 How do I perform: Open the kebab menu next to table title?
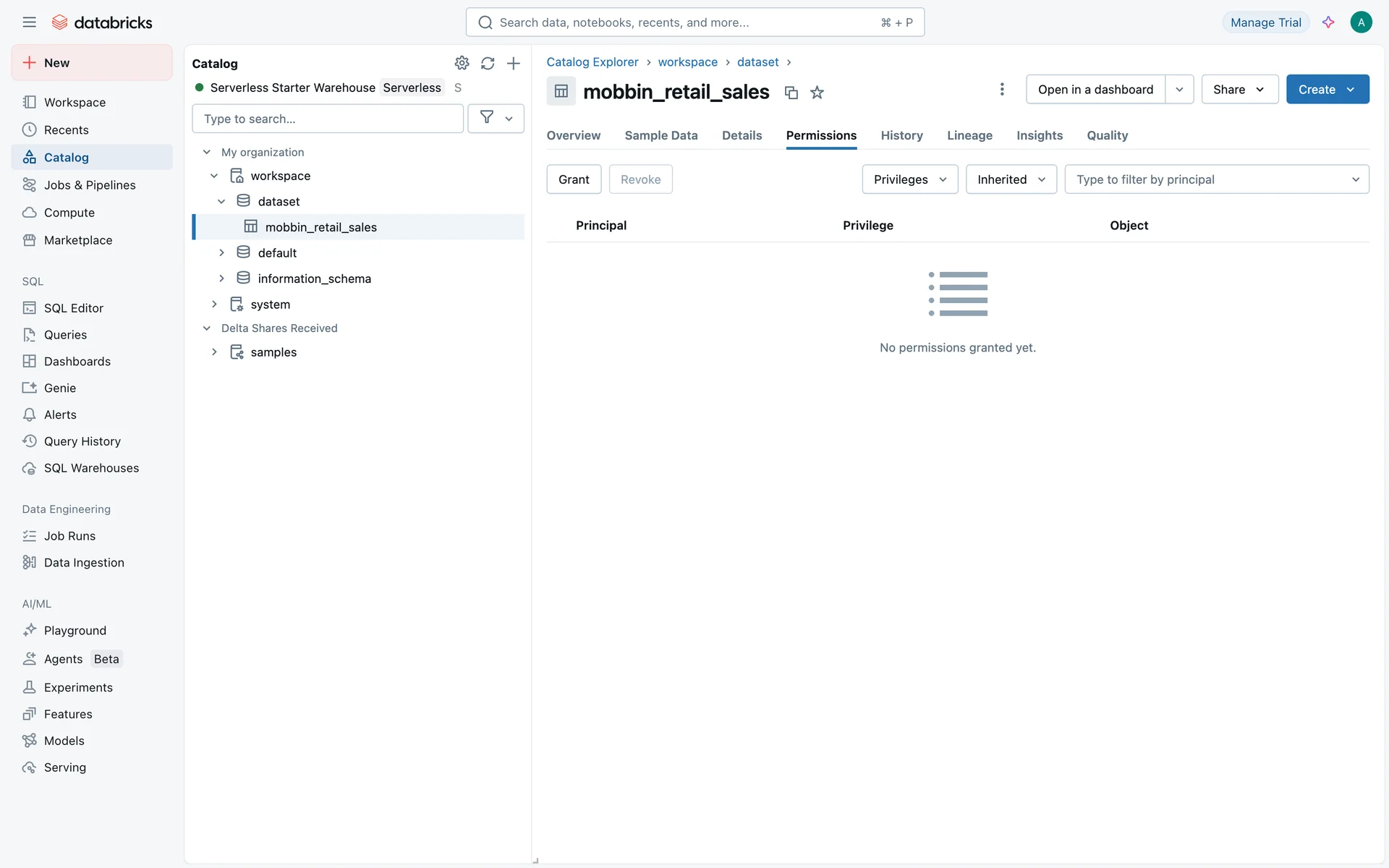point(1001,89)
